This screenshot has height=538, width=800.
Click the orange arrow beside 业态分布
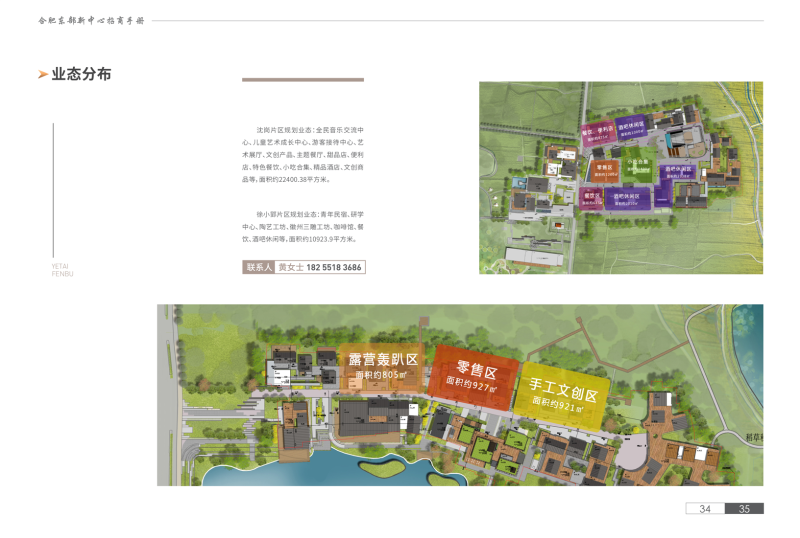pos(42,75)
